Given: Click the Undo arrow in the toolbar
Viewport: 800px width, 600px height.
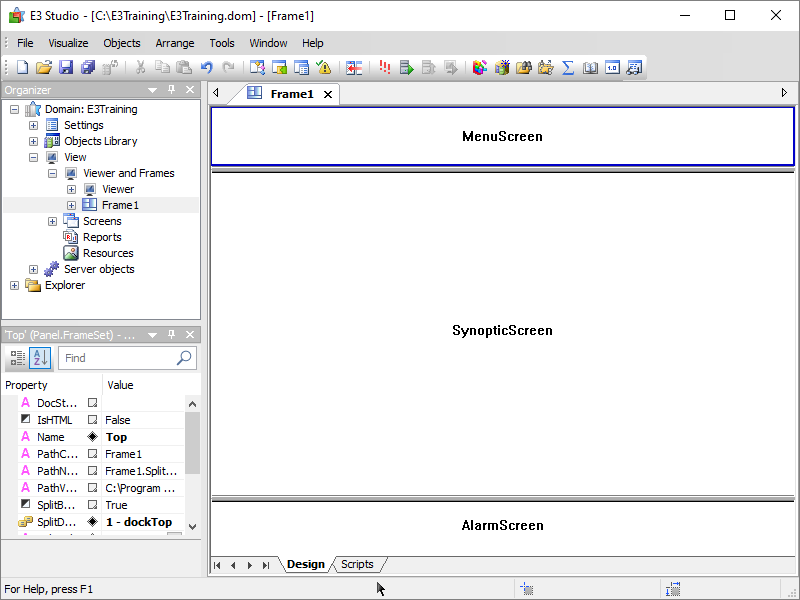Looking at the screenshot, I should point(207,68).
